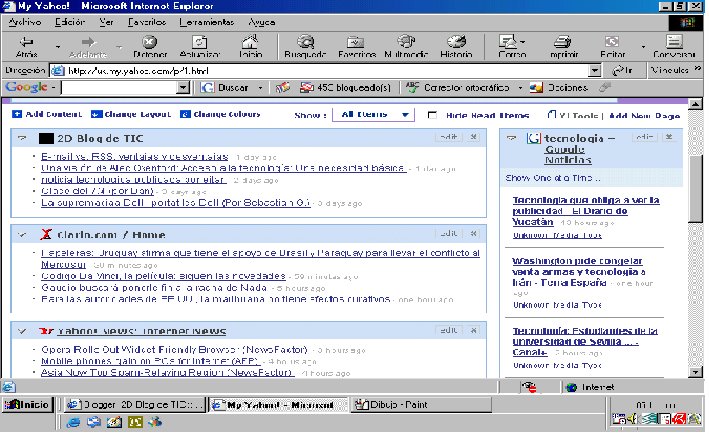Click the Ir go button
Viewport: 709px width, 434px height.
tap(622, 71)
